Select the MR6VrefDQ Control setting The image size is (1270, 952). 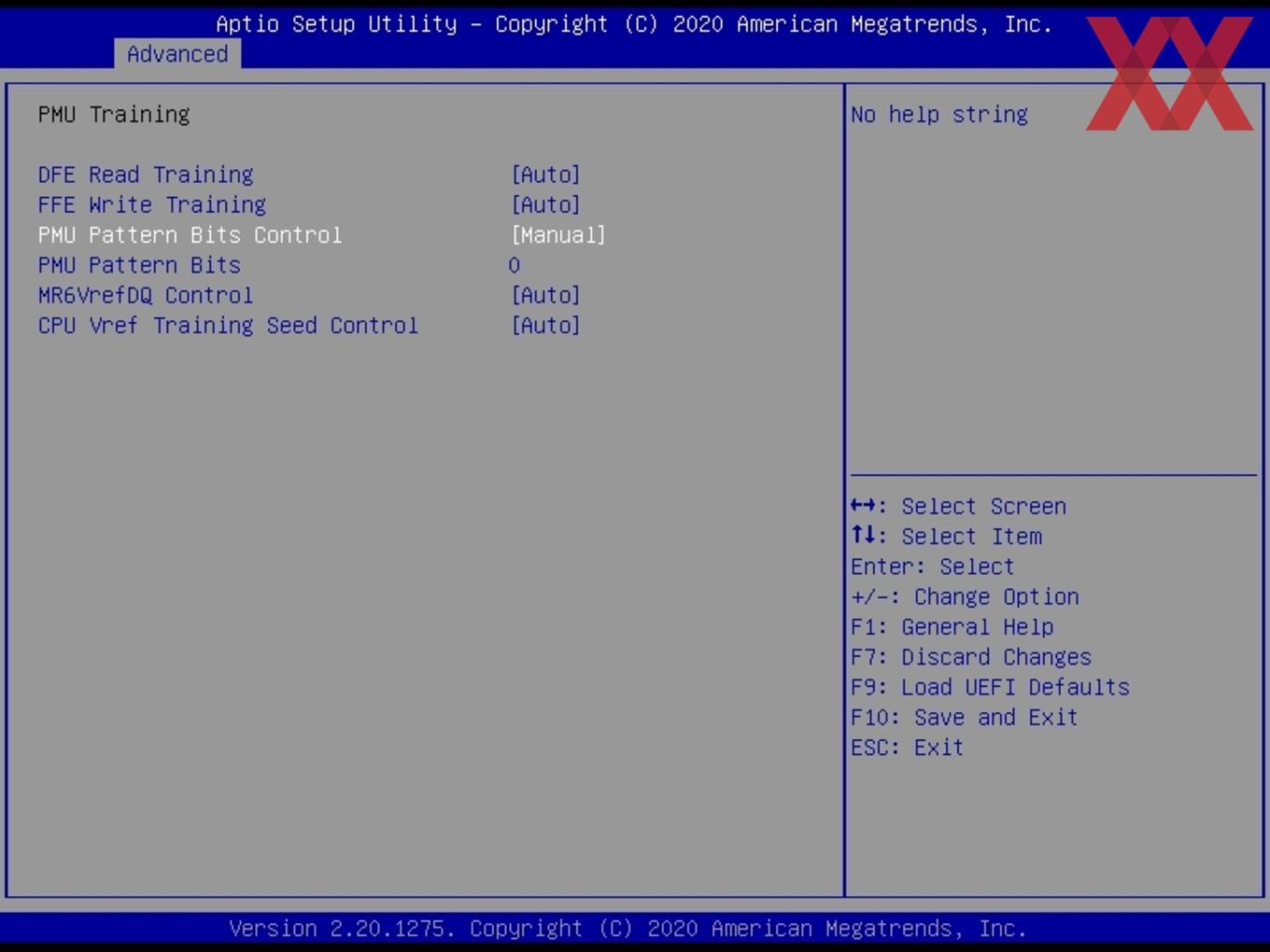[146, 295]
